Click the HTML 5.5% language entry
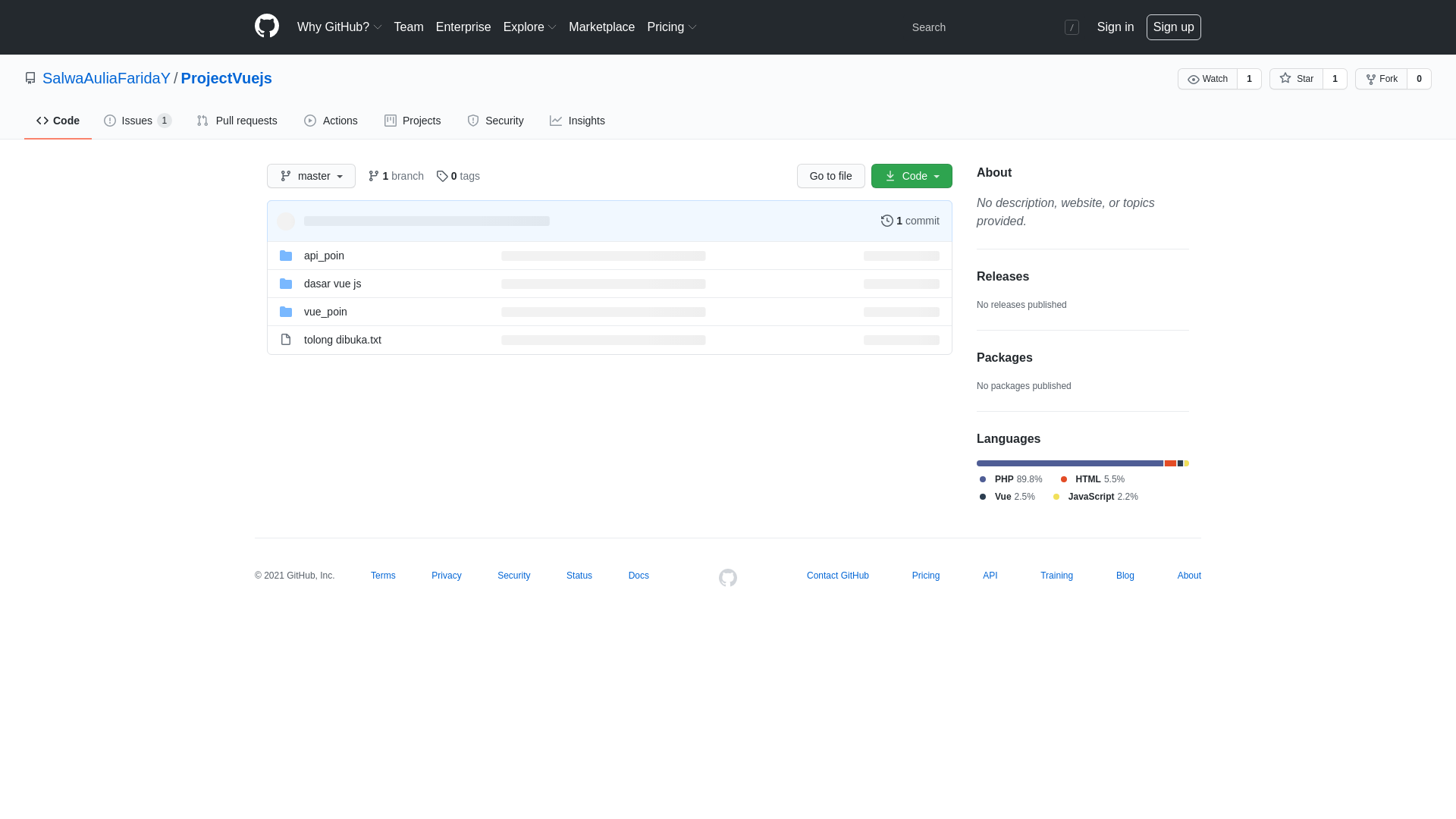 coord(1092,479)
